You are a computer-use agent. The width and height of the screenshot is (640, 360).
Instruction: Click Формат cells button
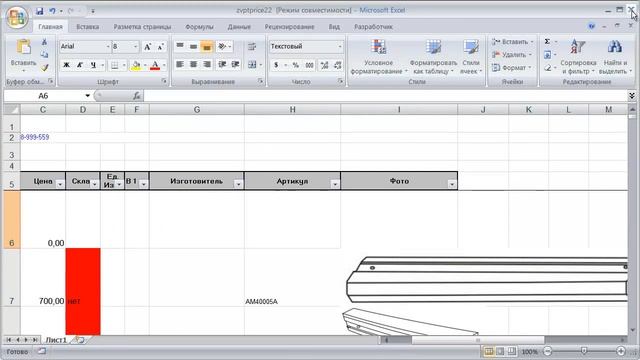512,68
